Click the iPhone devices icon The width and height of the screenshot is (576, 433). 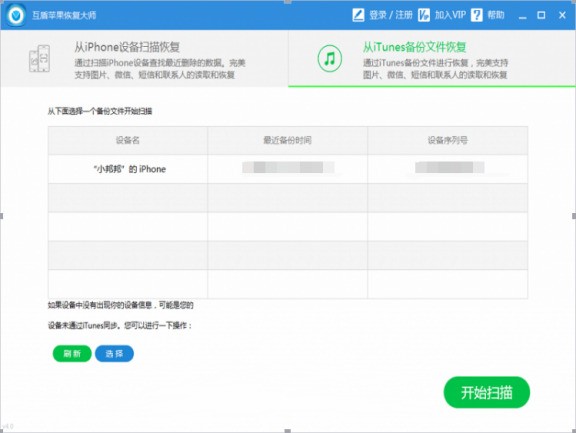coord(39,58)
